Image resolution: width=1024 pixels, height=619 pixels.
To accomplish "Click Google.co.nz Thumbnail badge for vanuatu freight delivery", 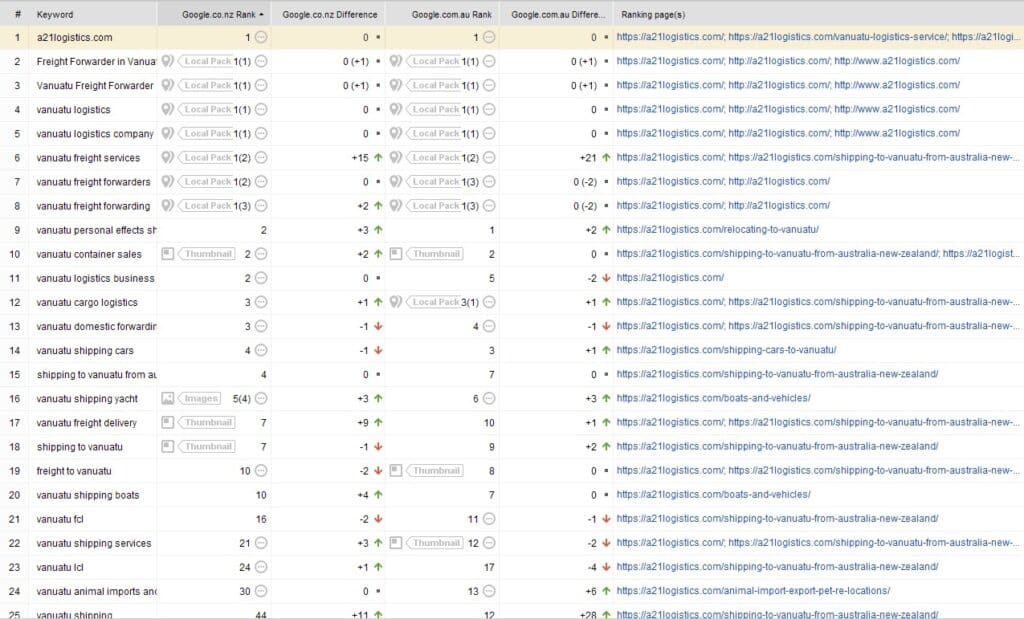I will pyautogui.click(x=207, y=422).
